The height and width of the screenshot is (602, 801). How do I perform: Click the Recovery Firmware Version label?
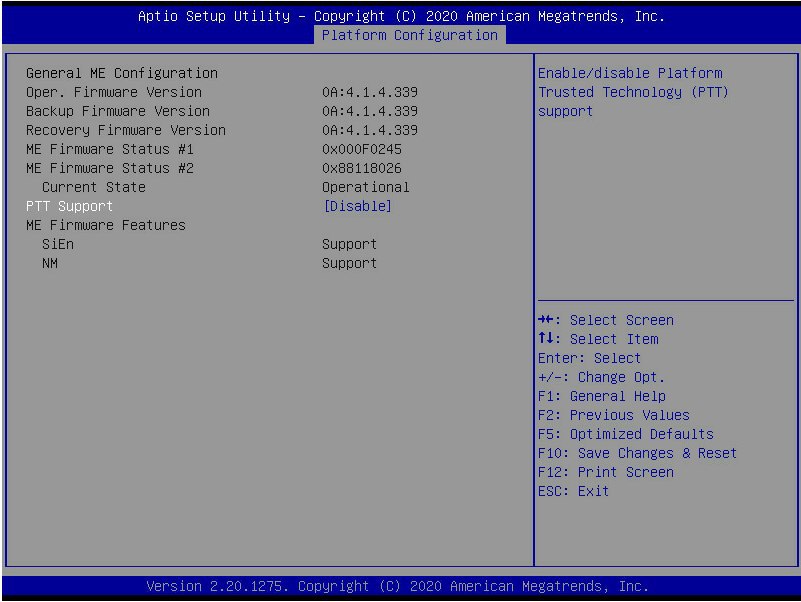126,130
